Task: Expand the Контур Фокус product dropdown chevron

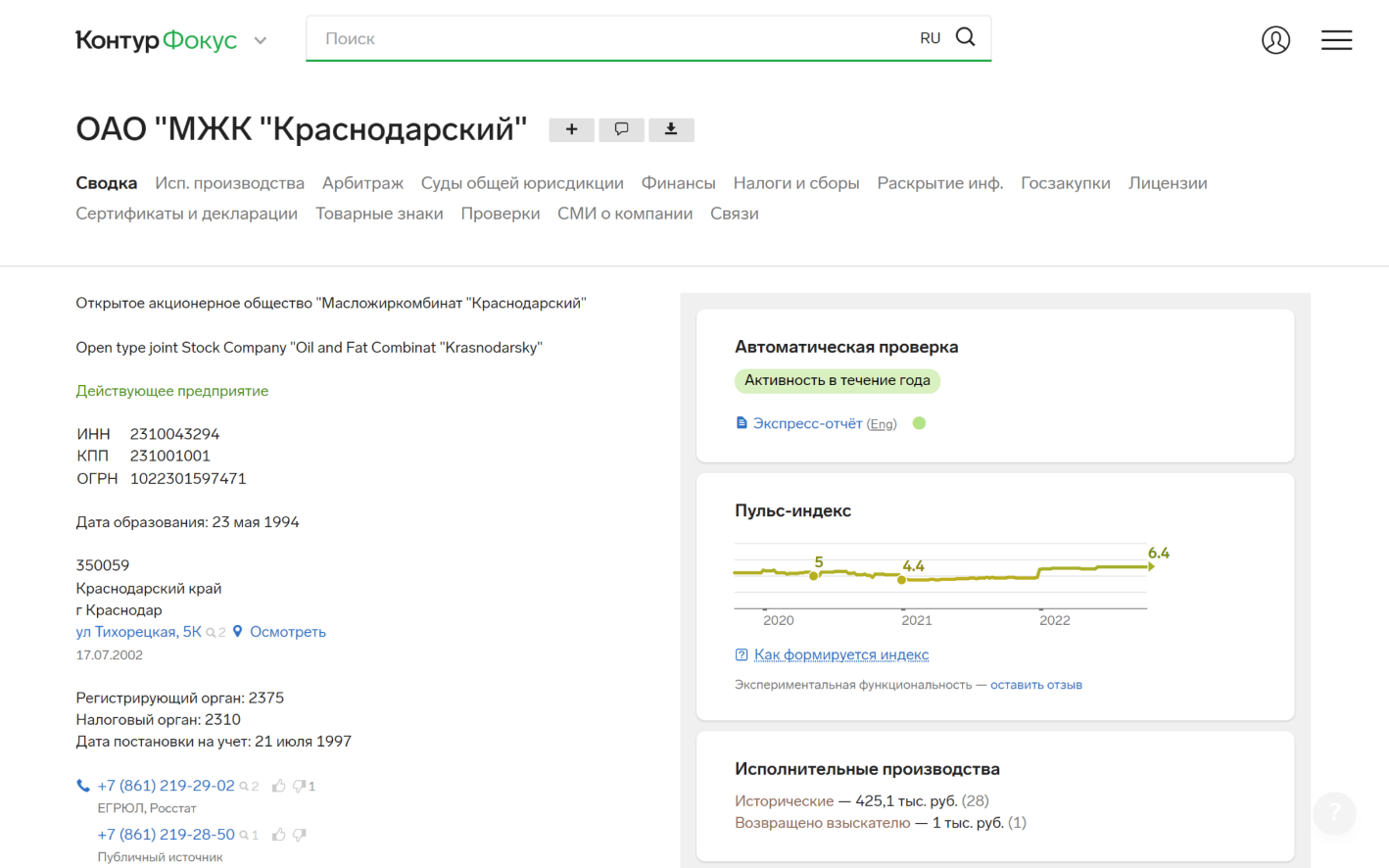Action: click(261, 41)
